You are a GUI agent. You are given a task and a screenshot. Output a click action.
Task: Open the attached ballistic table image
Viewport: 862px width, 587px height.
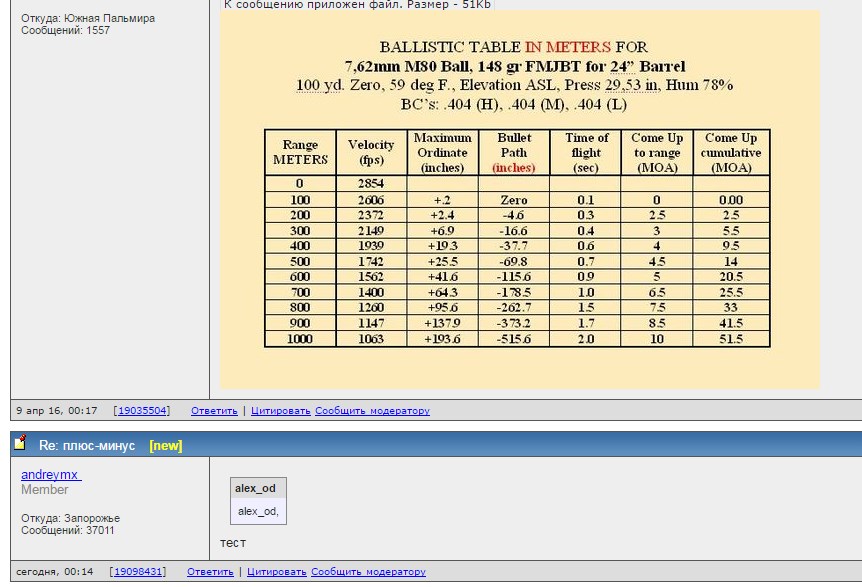519,198
